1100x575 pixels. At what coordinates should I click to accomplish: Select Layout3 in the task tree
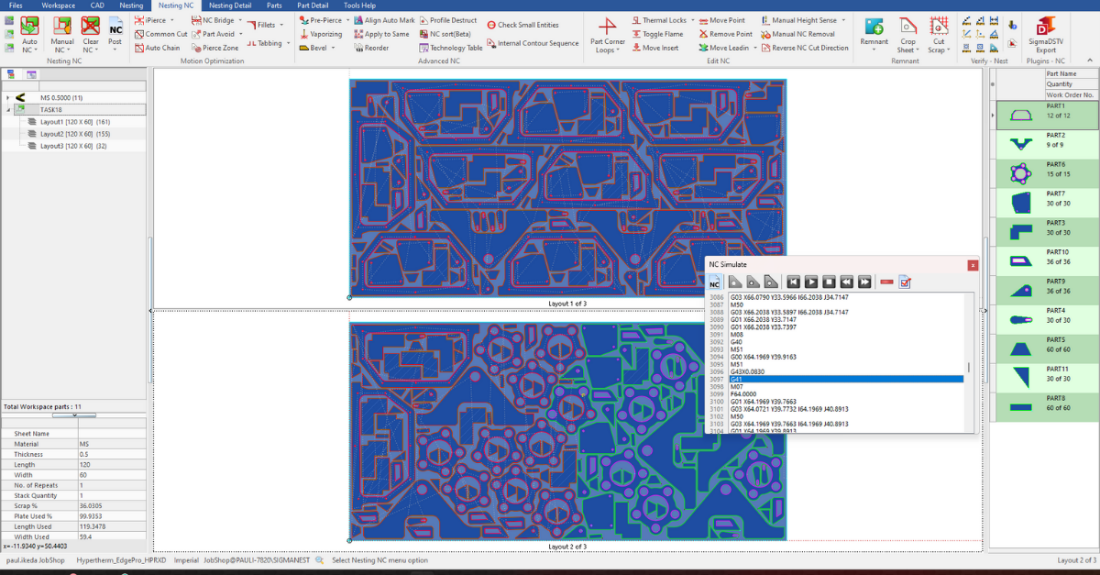coord(66,146)
